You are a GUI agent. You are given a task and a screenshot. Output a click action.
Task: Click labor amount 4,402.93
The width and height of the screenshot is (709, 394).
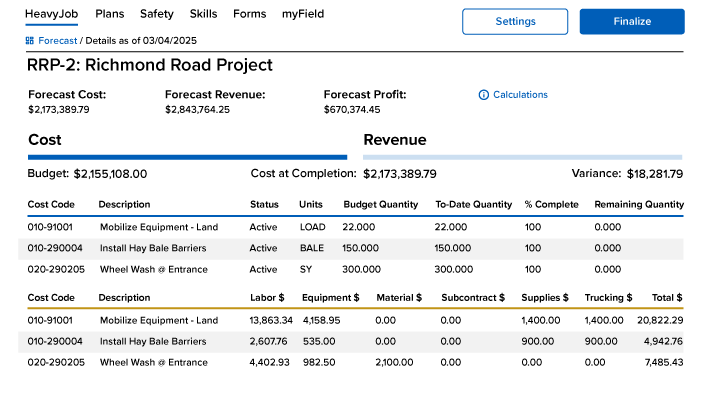pyautogui.click(x=269, y=362)
